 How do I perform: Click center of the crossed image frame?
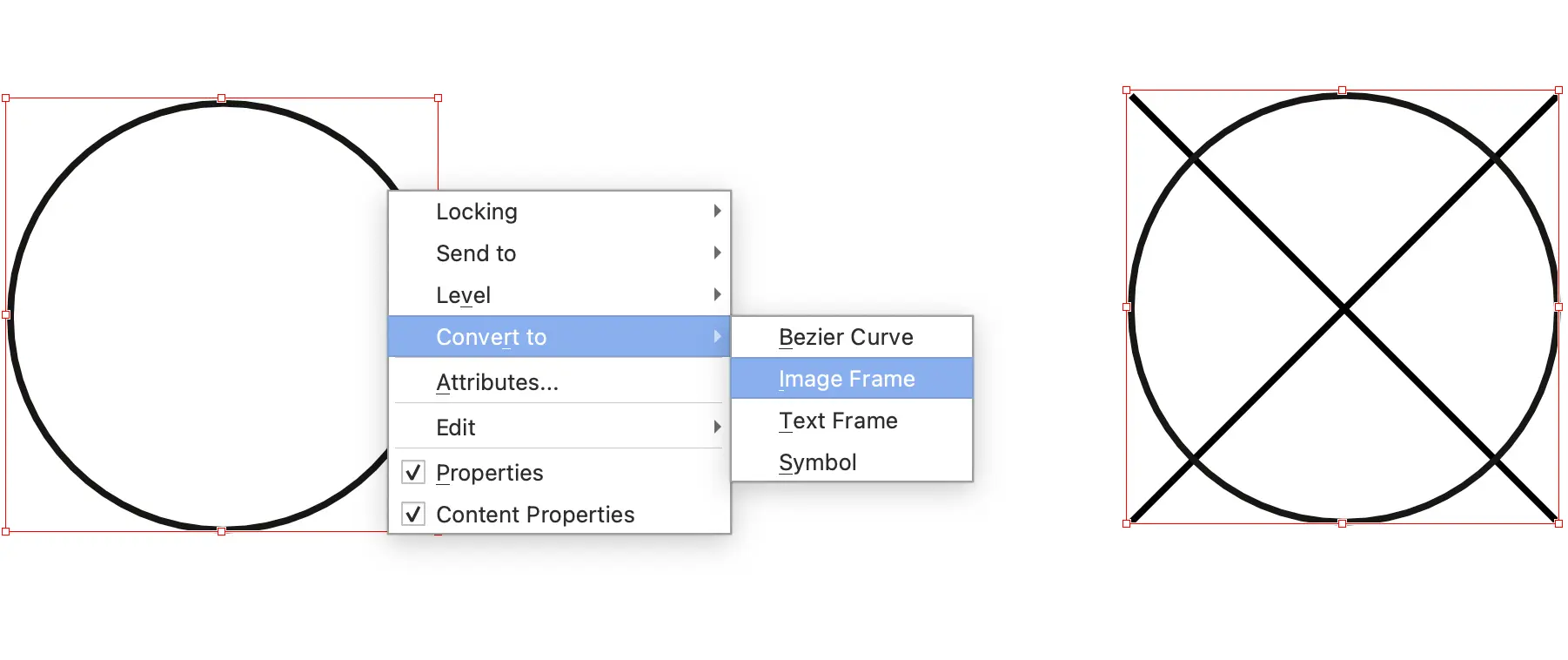click(x=1343, y=307)
